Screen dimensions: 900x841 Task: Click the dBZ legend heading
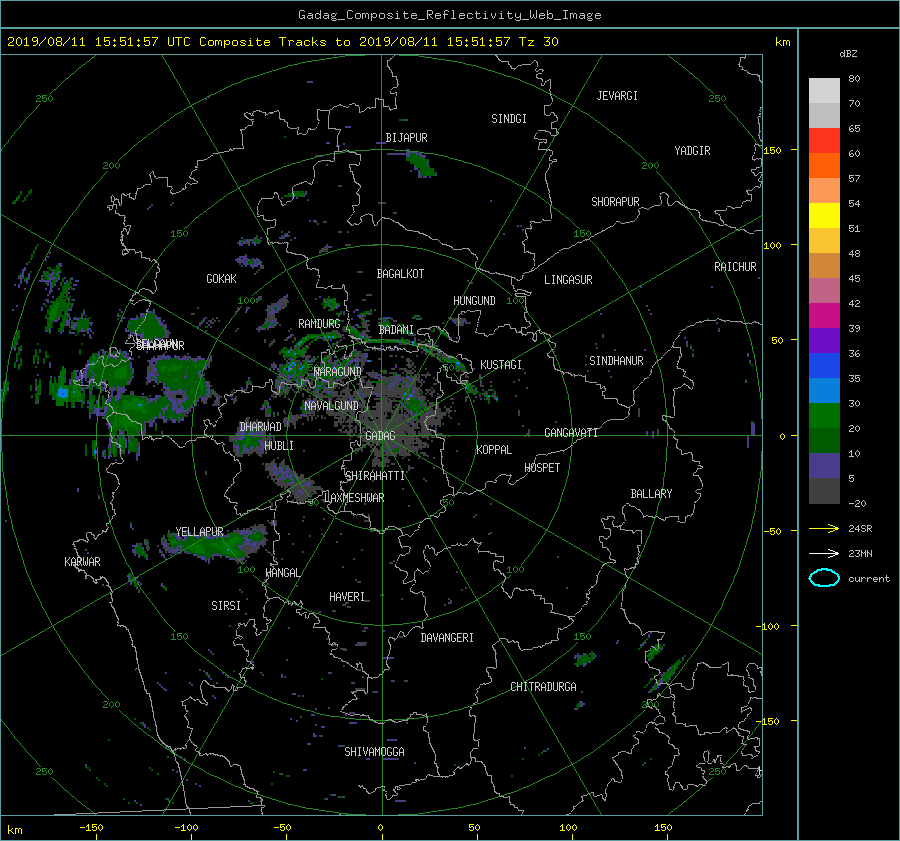(x=848, y=54)
